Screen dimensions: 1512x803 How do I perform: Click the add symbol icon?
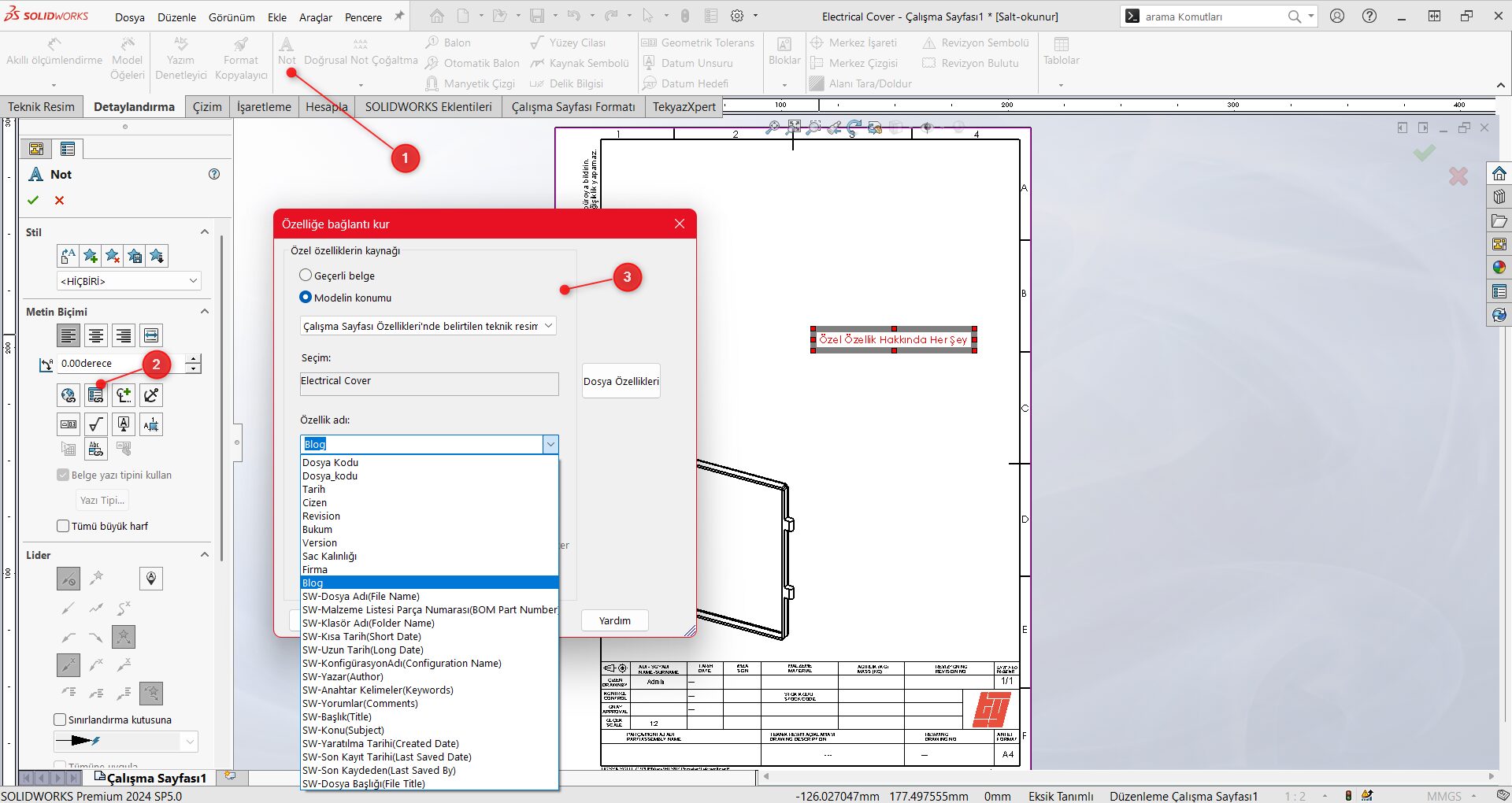point(124,395)
